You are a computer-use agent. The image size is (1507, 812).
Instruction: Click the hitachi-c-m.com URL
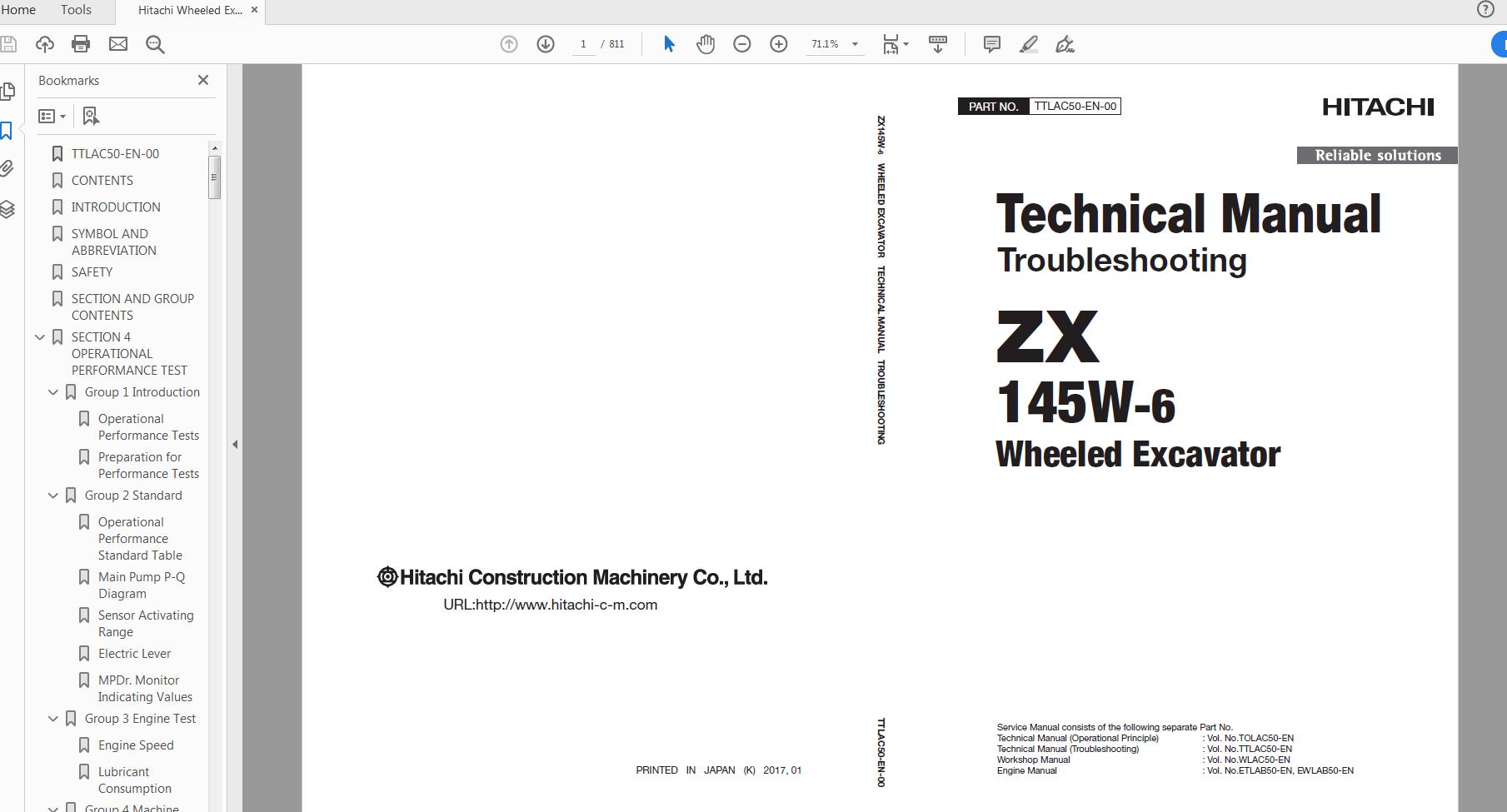551,605
